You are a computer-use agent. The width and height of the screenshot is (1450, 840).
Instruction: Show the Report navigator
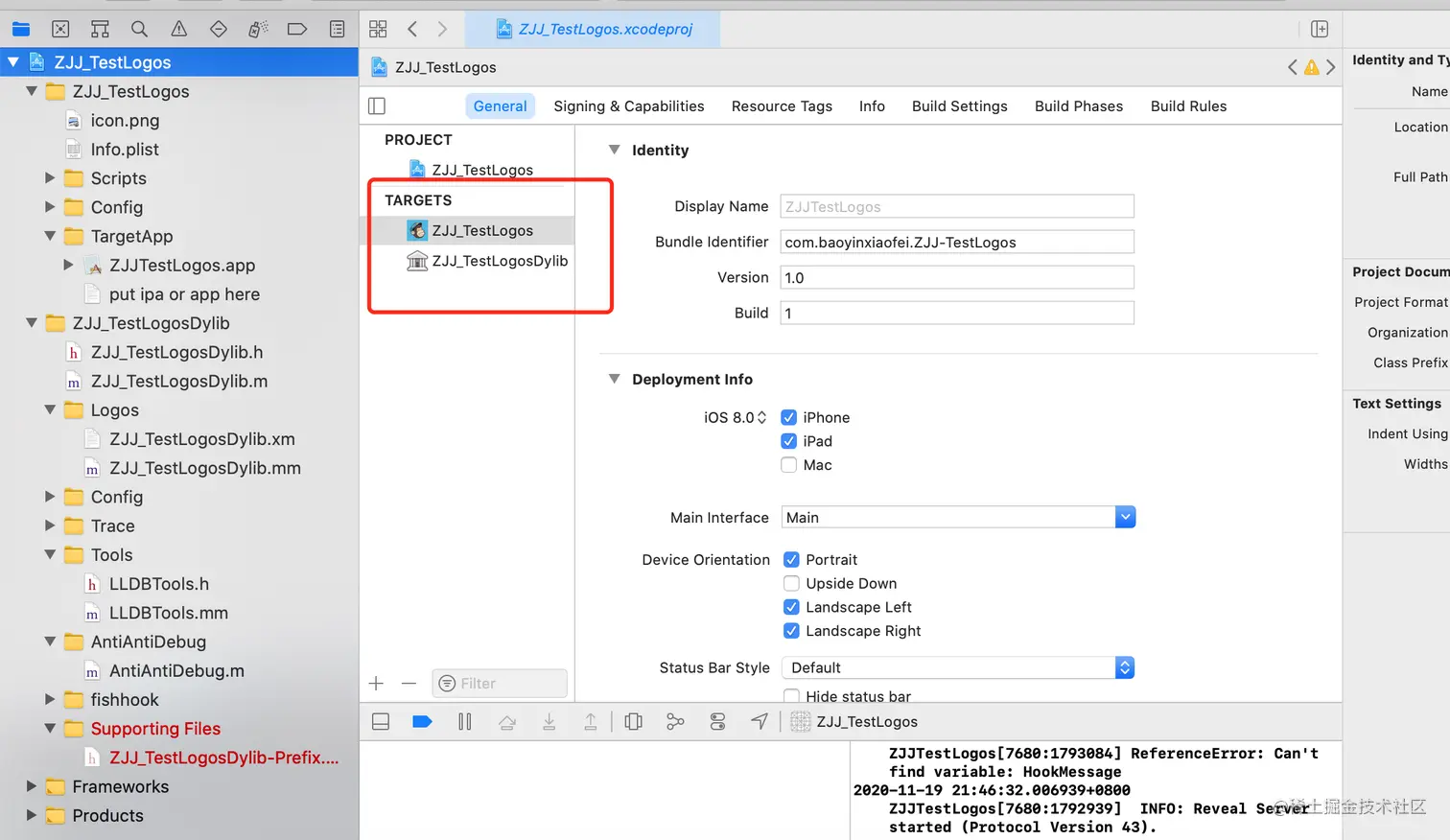tap(337, 29)
